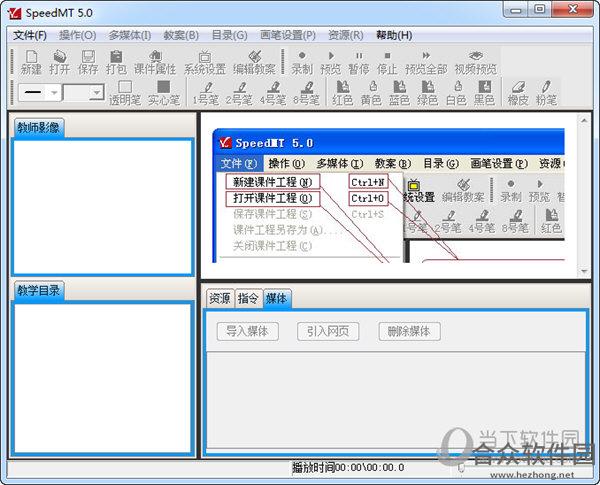Open the 教案(B) menu
Screen dimensions: 600x485
point(181,36)
